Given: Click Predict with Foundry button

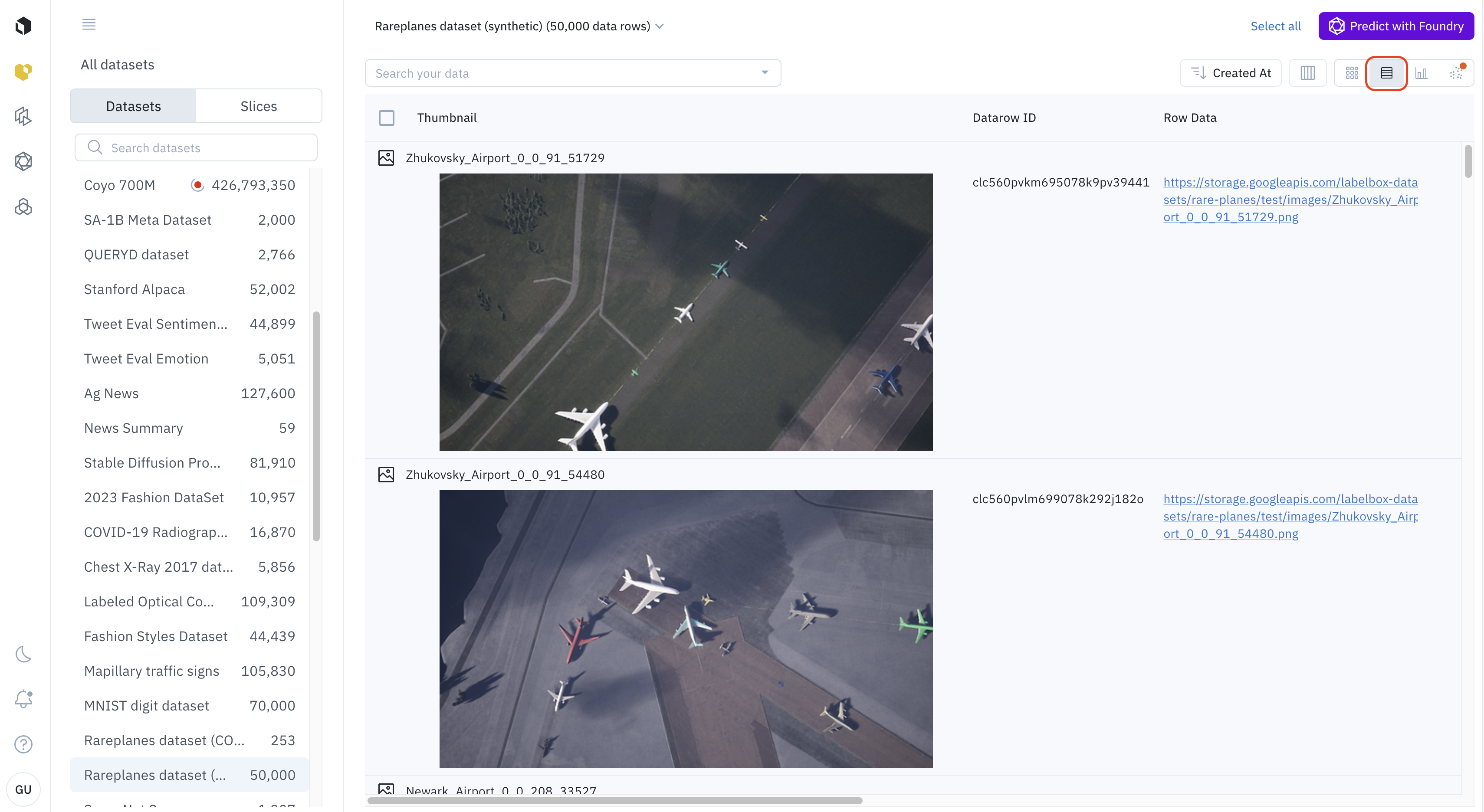Looking at the screenshot, I should coord(1396,26).
